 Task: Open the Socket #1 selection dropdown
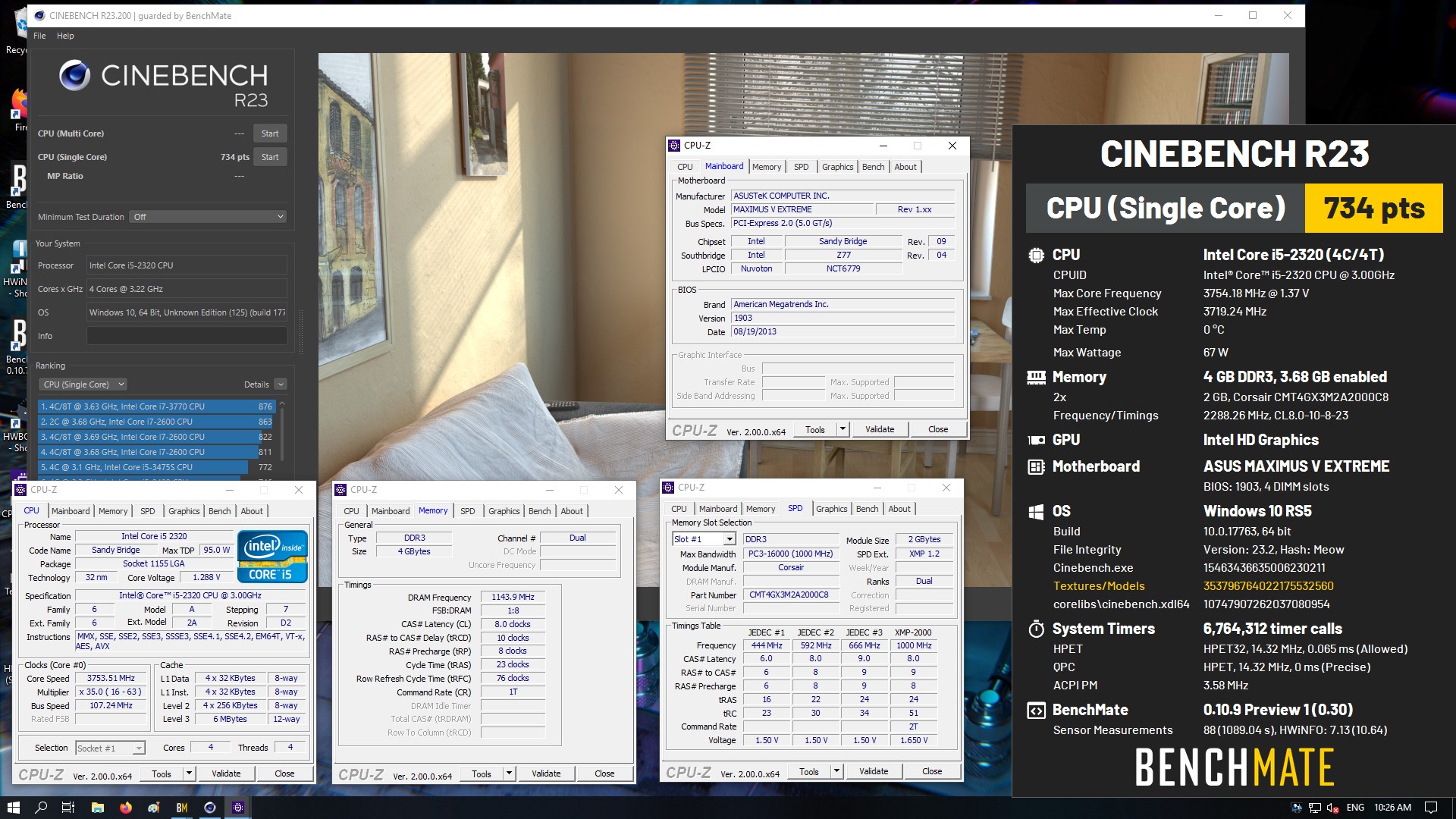tap(110, 748)
